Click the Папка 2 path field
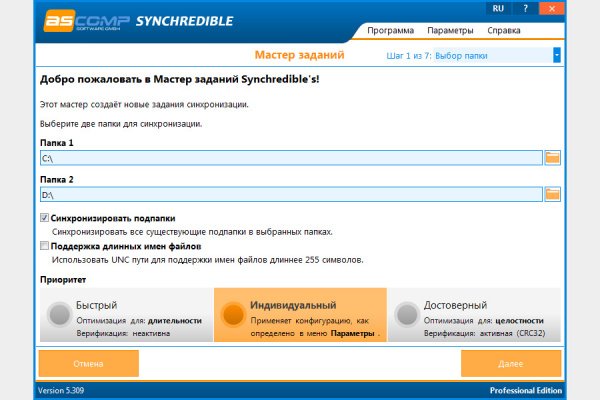Viewport: 600px width, 400px height. 291,194
